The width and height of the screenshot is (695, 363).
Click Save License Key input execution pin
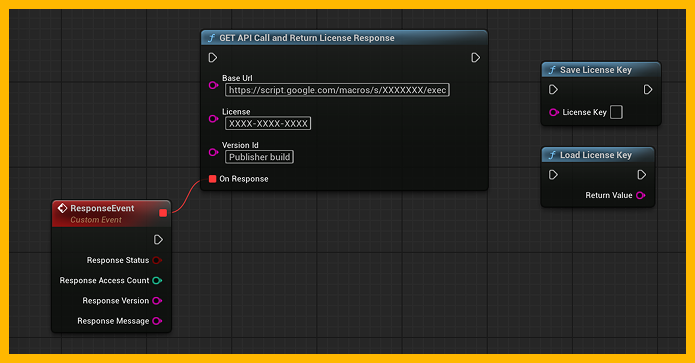click(x=553, y=90)
